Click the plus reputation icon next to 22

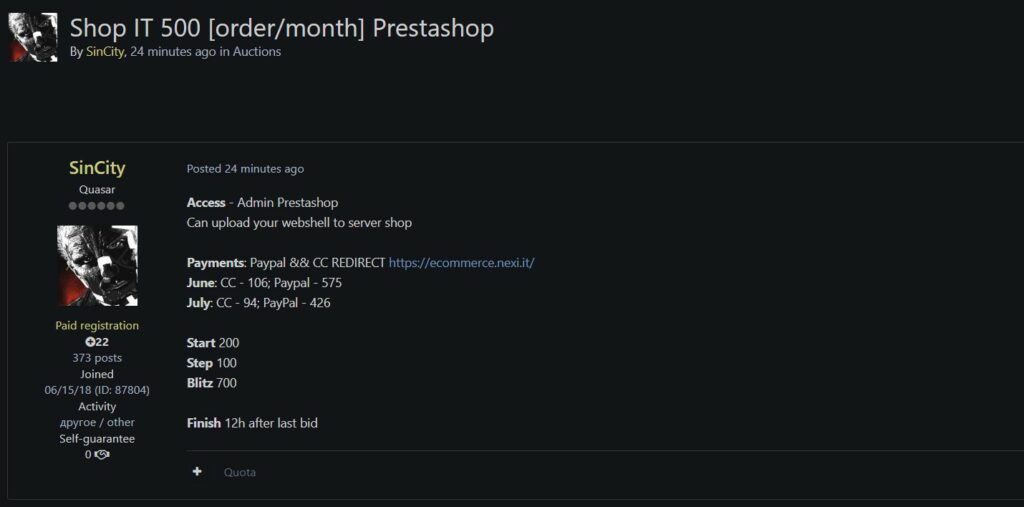click(x=90, y=342)
